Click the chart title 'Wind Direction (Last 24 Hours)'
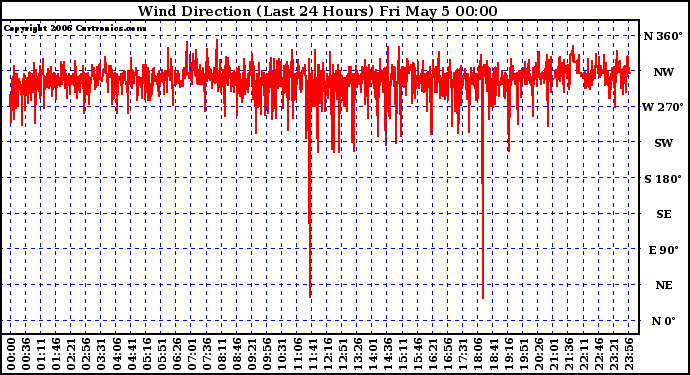This screenshot has height=375, width=690. click(256, 11)
